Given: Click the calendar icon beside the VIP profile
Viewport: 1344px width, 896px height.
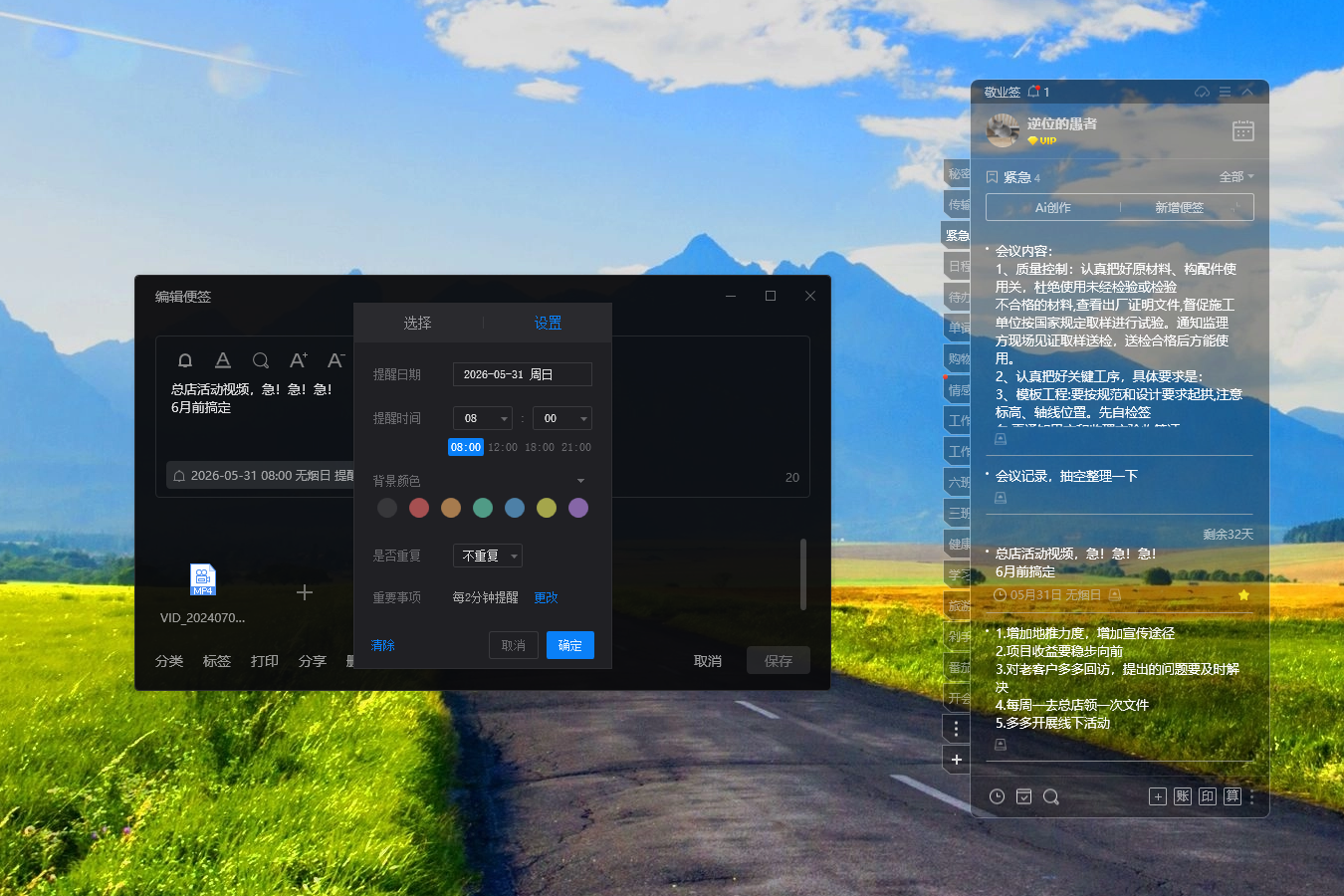Looking at the screenshot, I should (1242, 130).
